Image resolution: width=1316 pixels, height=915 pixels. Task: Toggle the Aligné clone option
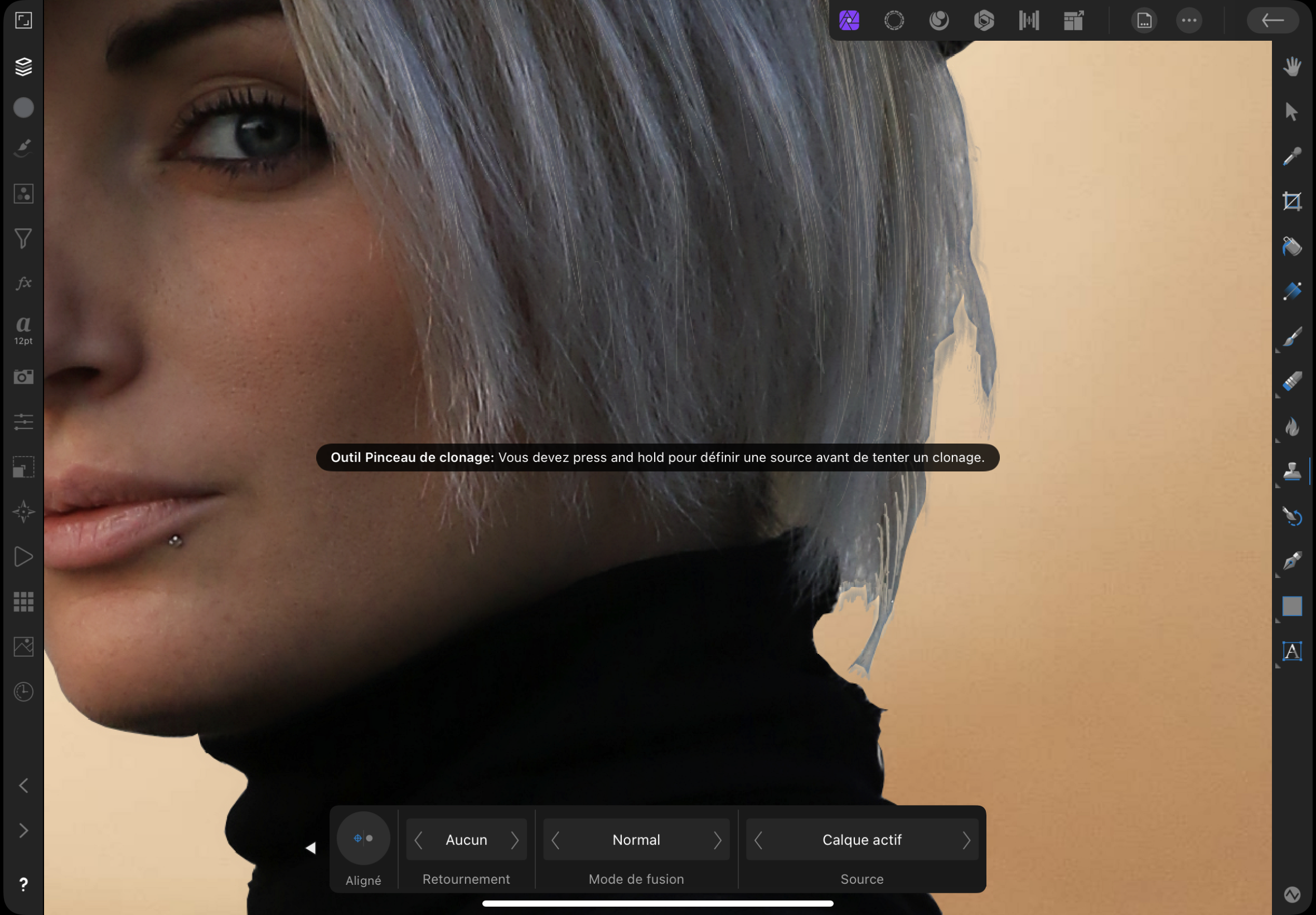coord(363,838)
